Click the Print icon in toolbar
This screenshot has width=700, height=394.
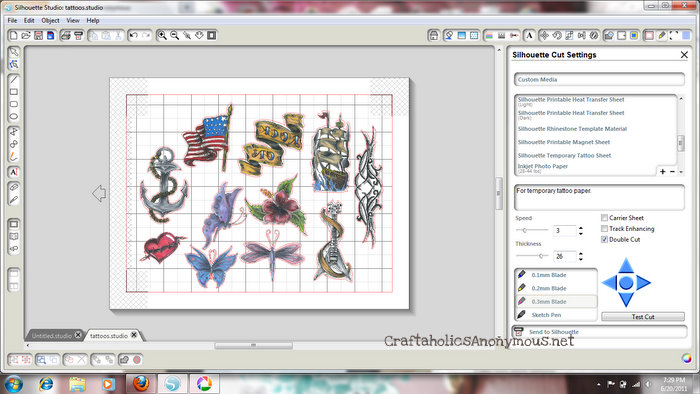[x=66, y=35]
